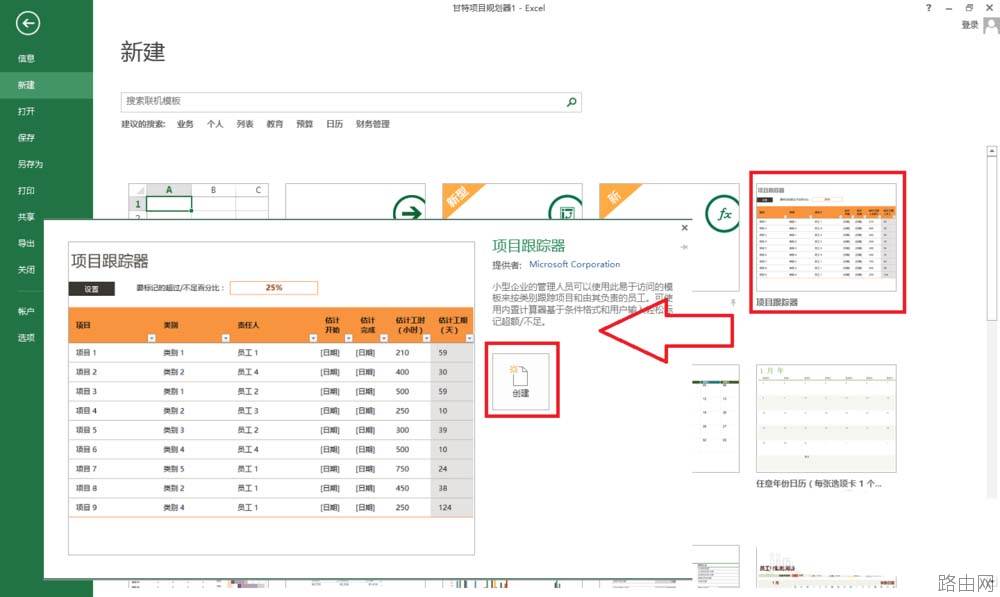Click the cell '项目 1' in preview
This screenshot has width=1000, height=597.
pyautogui.click(x=86, y=353)
